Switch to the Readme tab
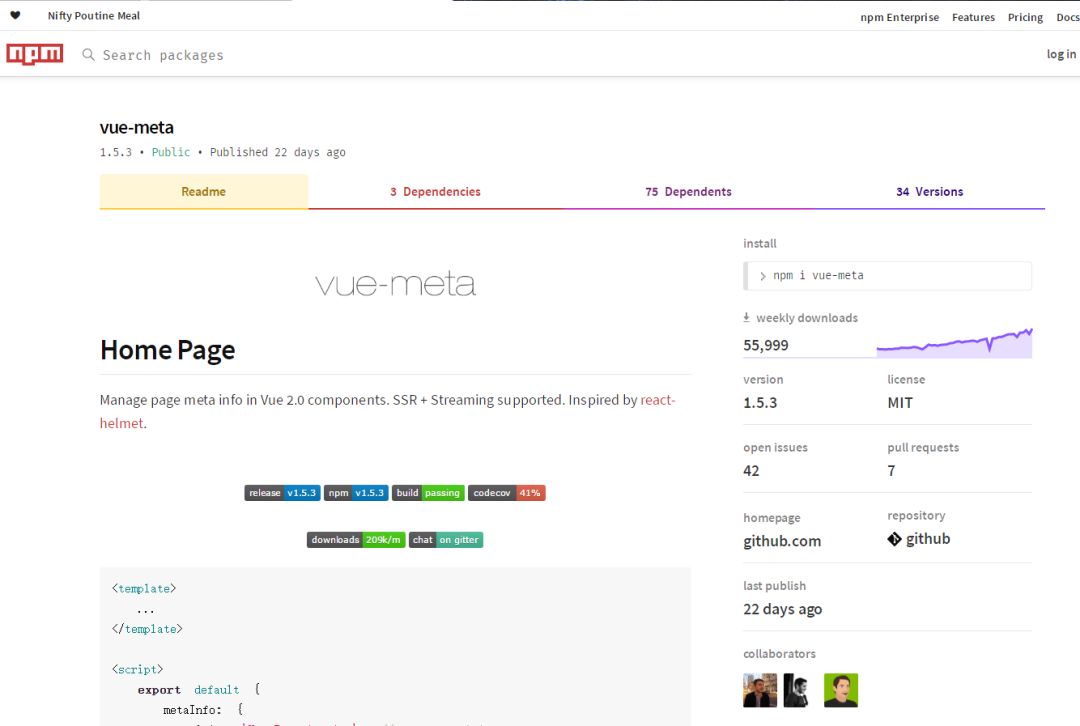 [x=204, y=191]
